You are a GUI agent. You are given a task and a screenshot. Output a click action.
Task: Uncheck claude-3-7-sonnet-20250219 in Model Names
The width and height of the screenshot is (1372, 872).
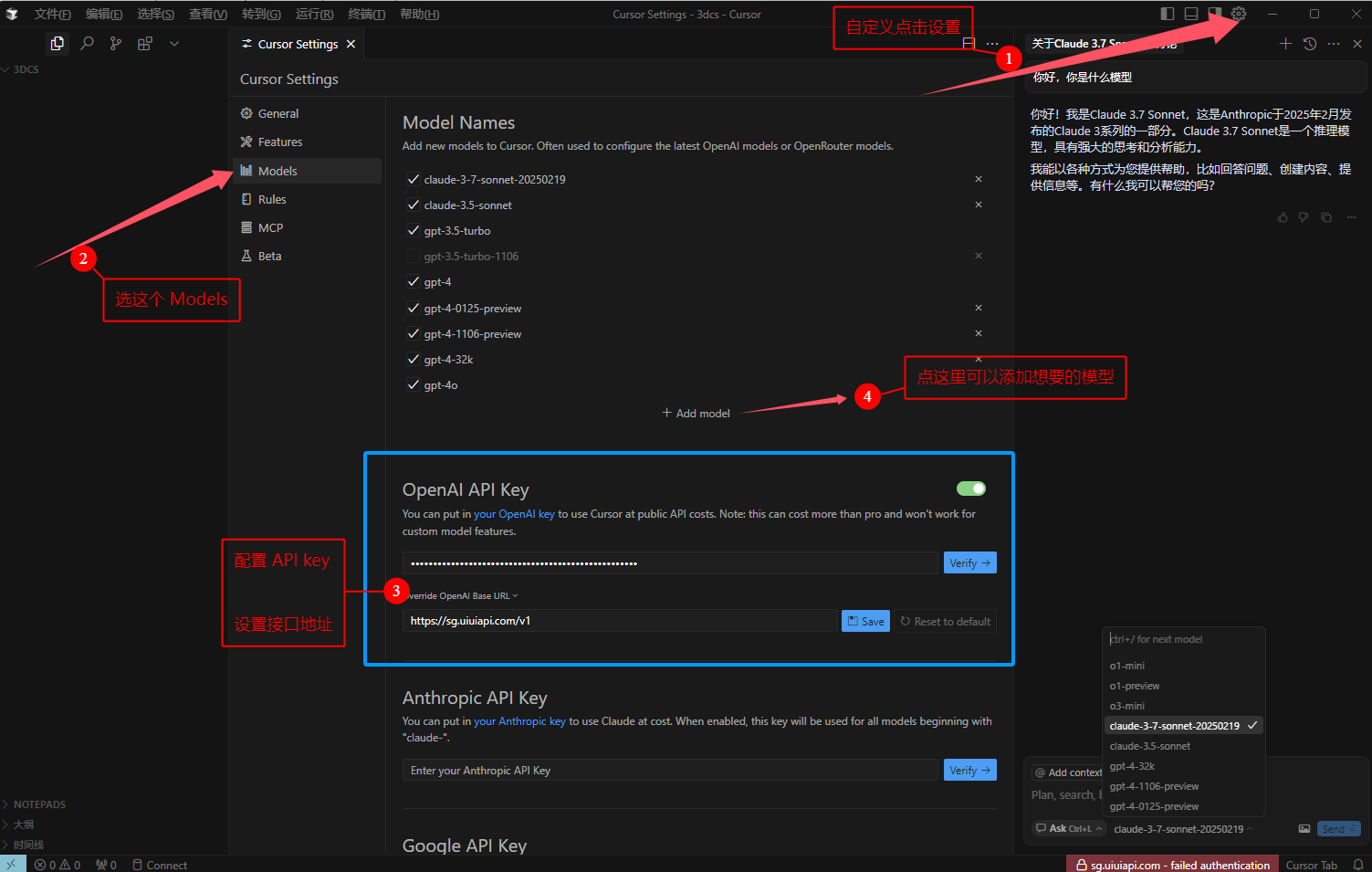coord(414,179)
